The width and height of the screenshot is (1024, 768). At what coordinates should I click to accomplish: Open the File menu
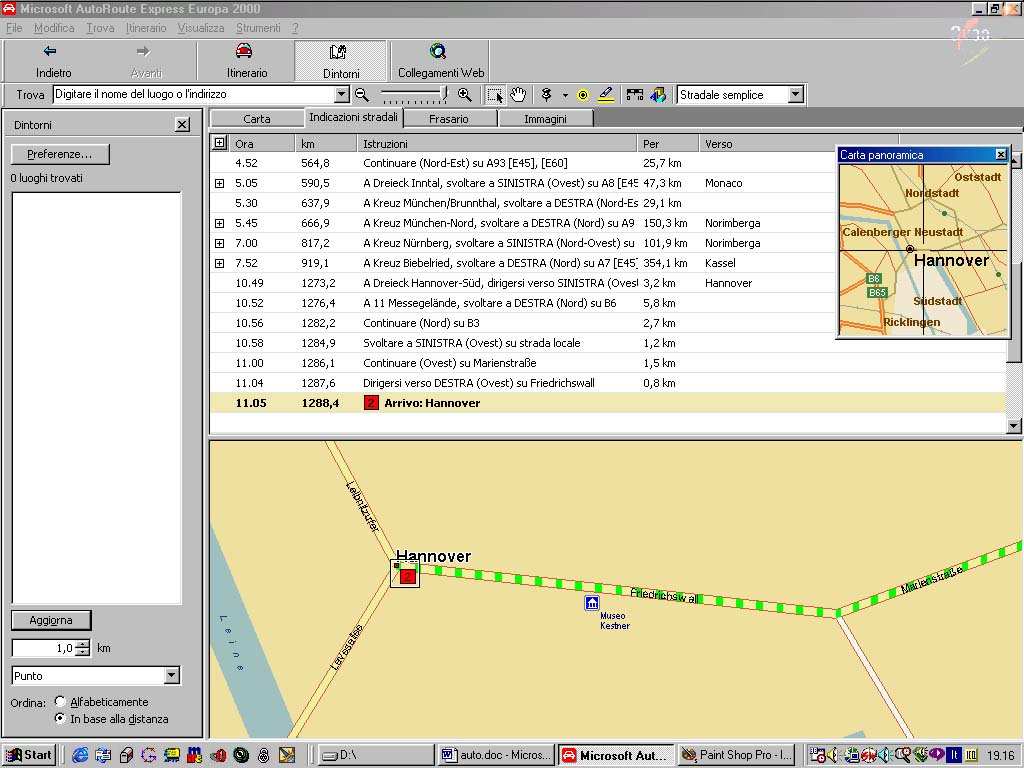click(14, 28)
